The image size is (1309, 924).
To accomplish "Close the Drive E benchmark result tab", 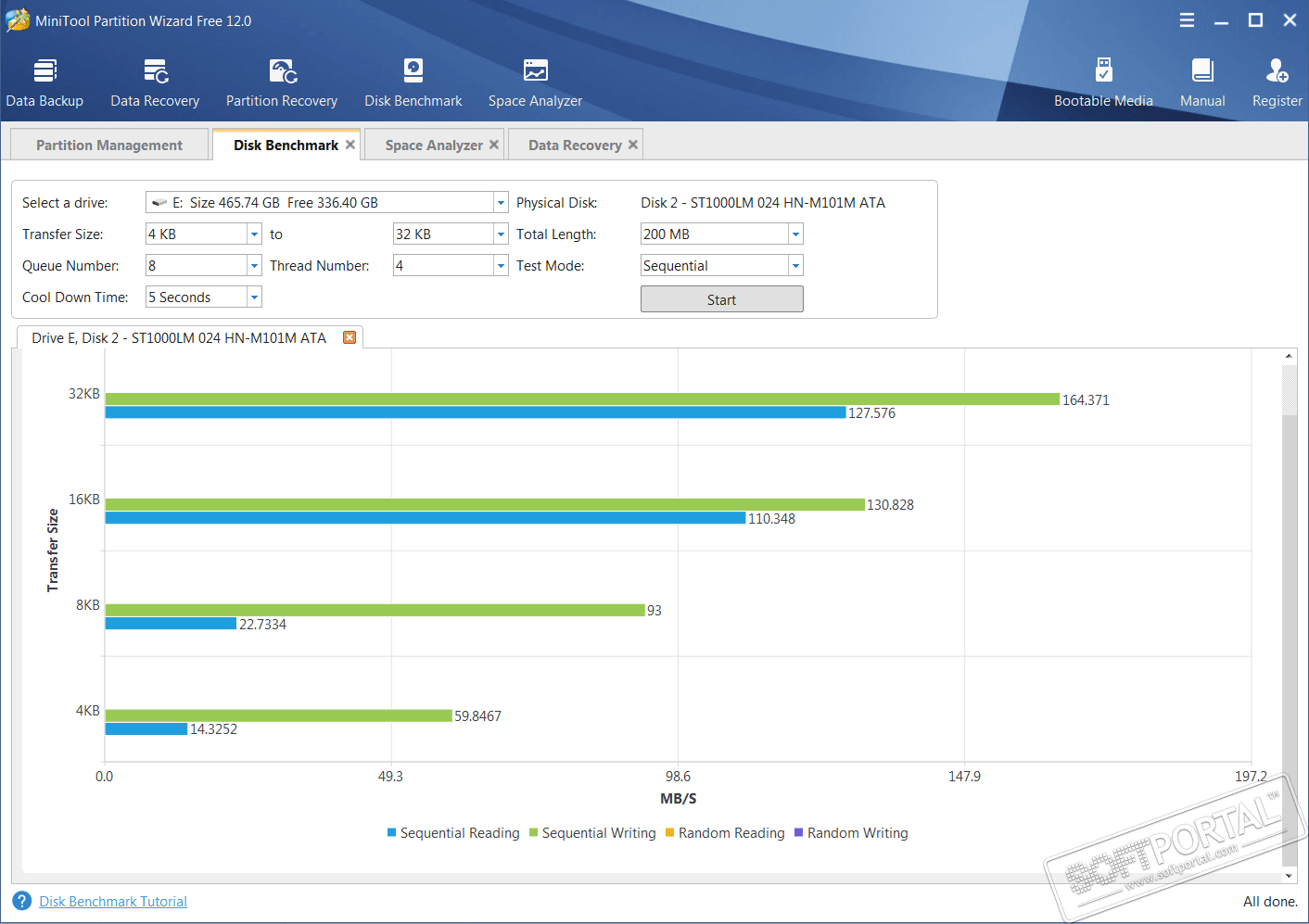I will (349, 337).
